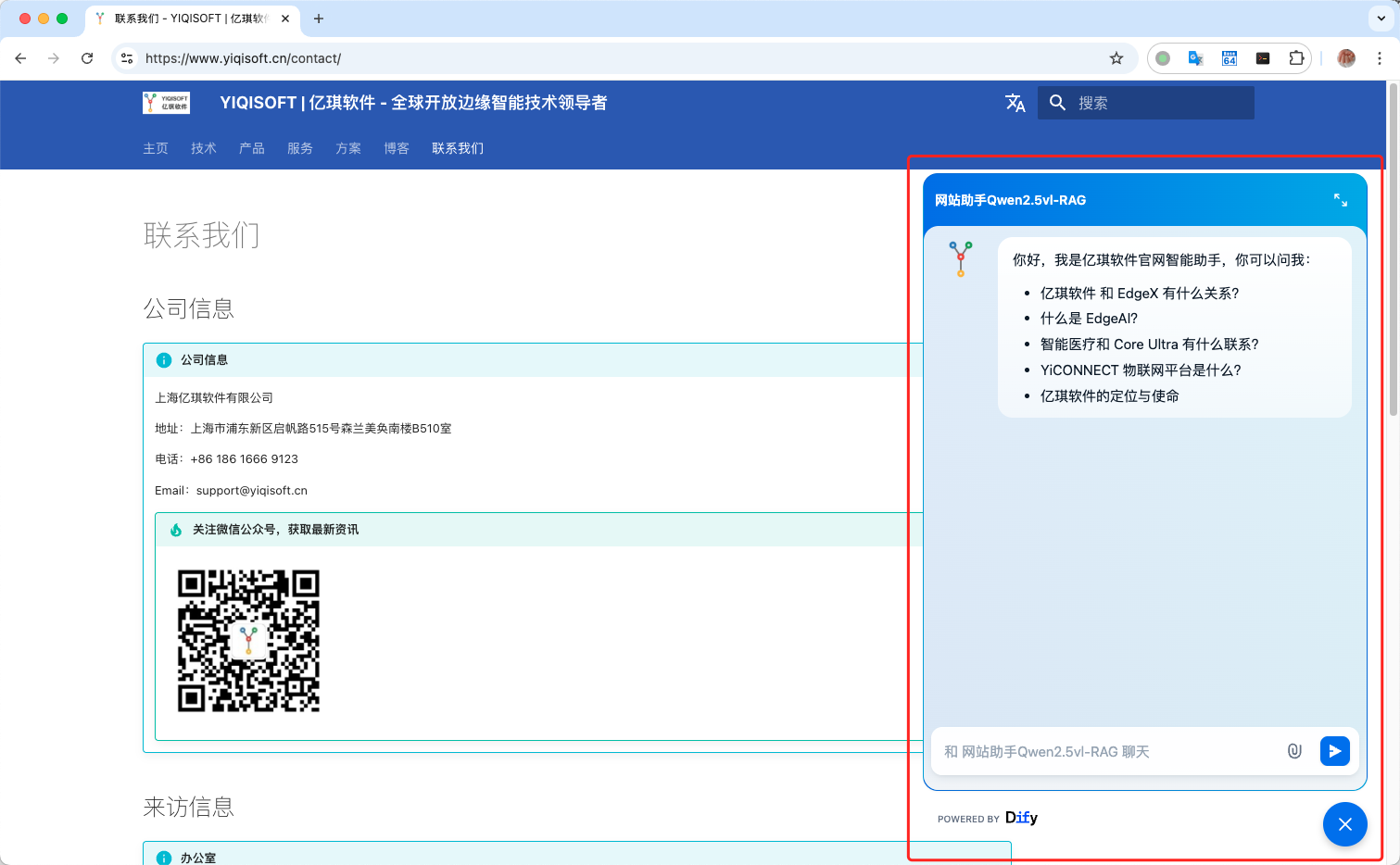Click the site 搜索 search box

pyautogui.click(x=1160, y=103)
